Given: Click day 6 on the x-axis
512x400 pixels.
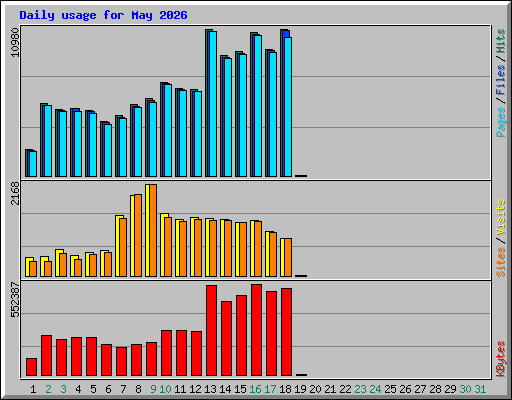Looking at the screenshot, I should (x=108, y=389).
